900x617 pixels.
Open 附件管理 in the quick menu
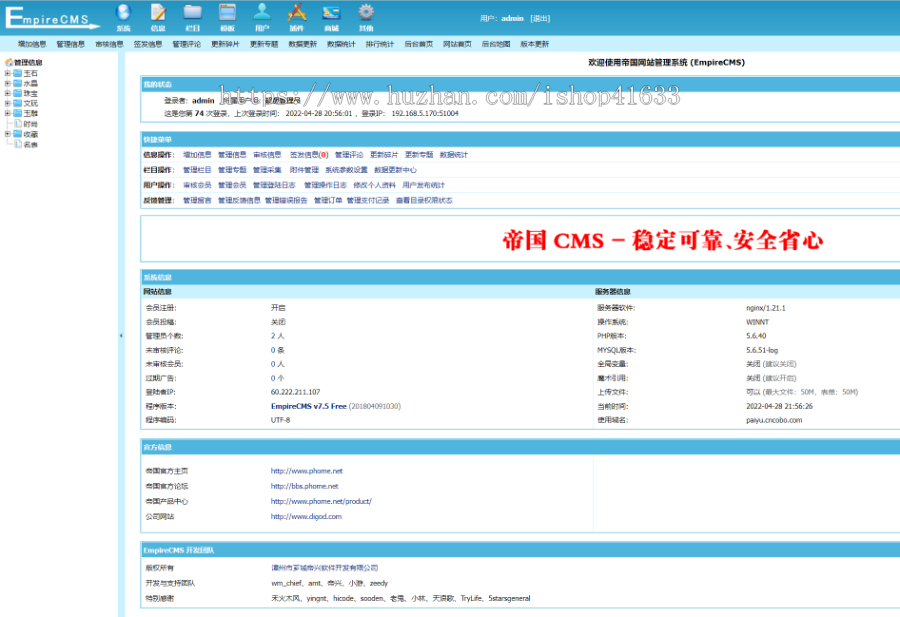[304, 170]
